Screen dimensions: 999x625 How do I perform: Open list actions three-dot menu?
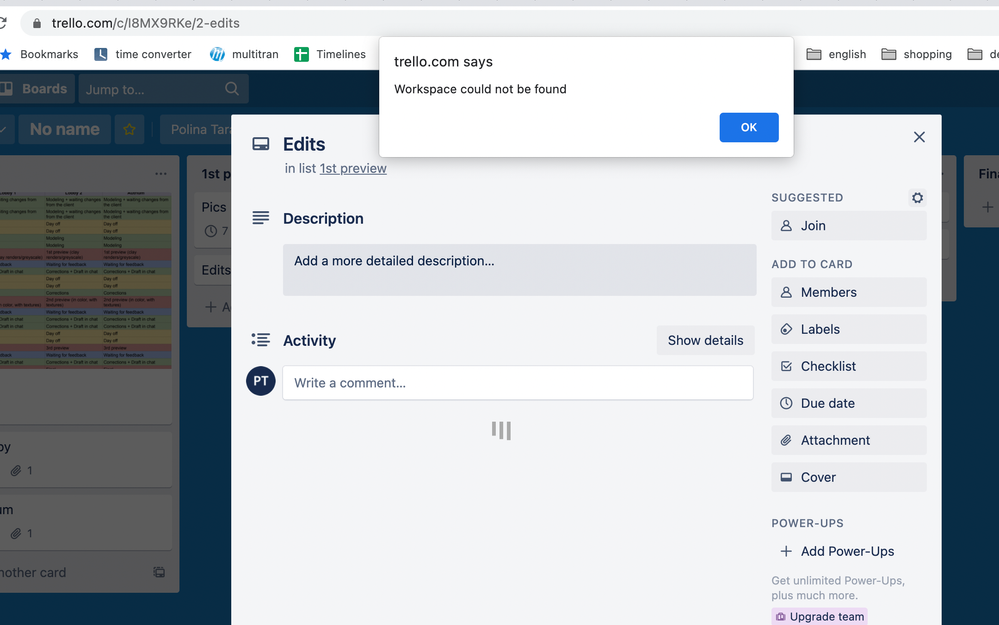[x=161, y=173]
